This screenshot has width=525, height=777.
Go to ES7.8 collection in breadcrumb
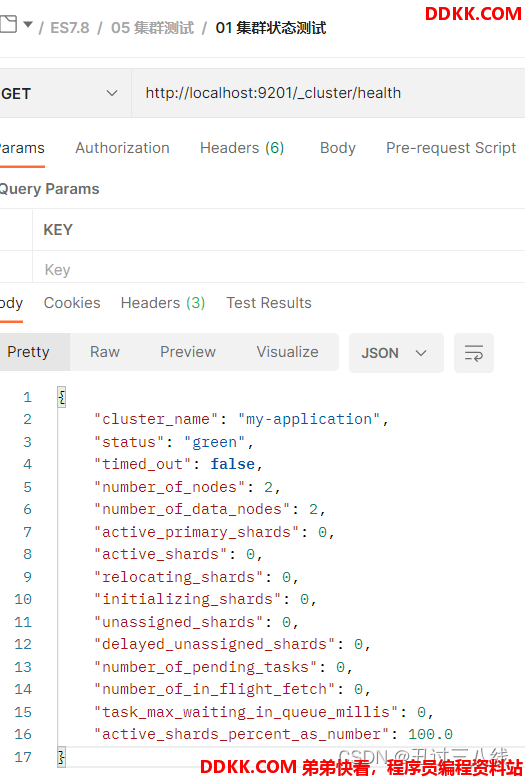(70, 28)
